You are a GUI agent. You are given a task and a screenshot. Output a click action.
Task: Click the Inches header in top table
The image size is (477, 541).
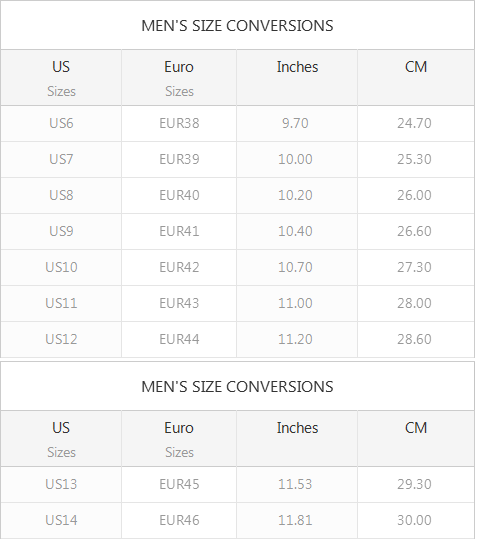point(297,67)
